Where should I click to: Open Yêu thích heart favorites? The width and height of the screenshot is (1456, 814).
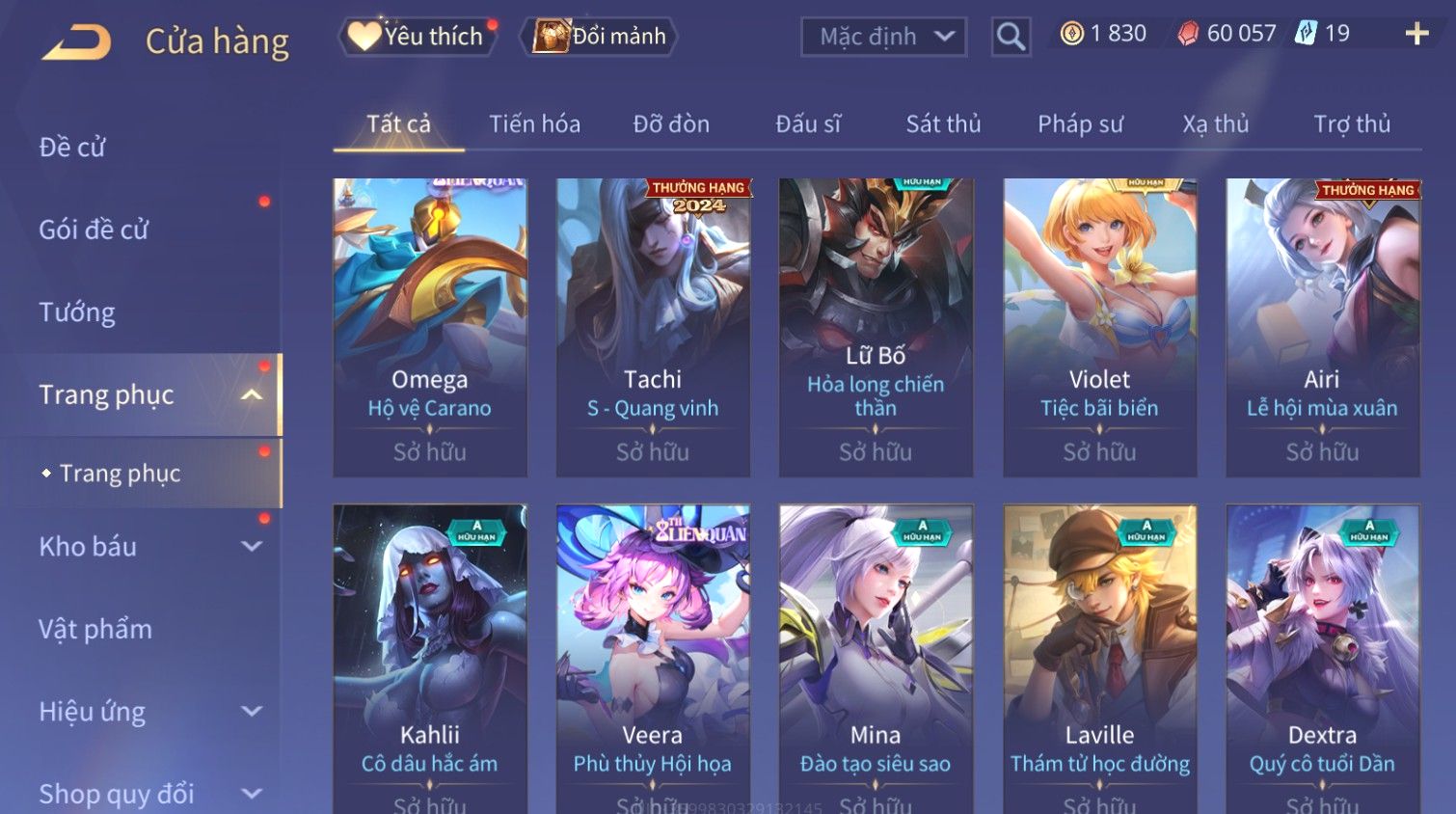pyautogui.click(x=417, y=37)
